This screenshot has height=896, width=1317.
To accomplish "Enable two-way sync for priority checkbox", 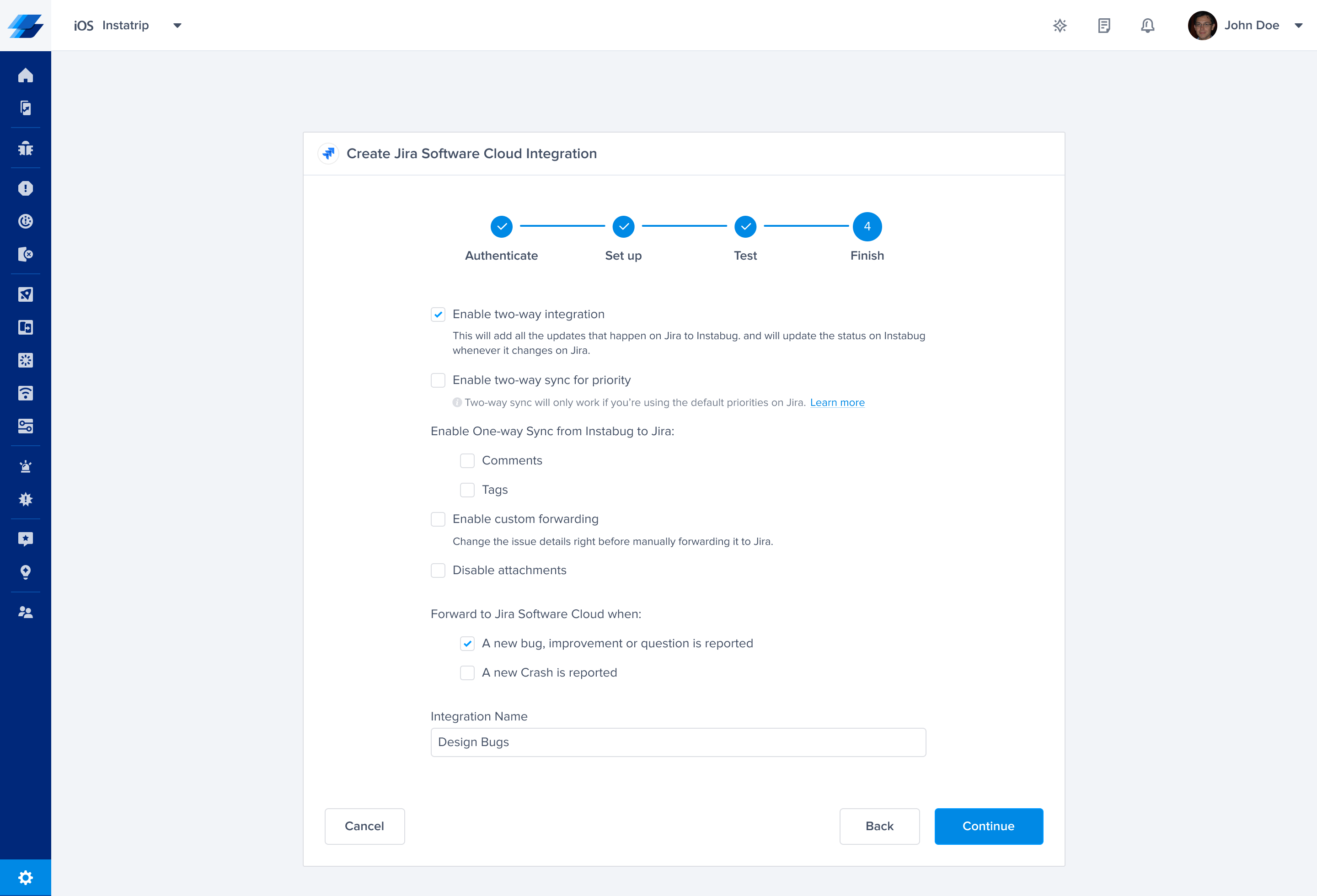I will (x=438, y=380).
